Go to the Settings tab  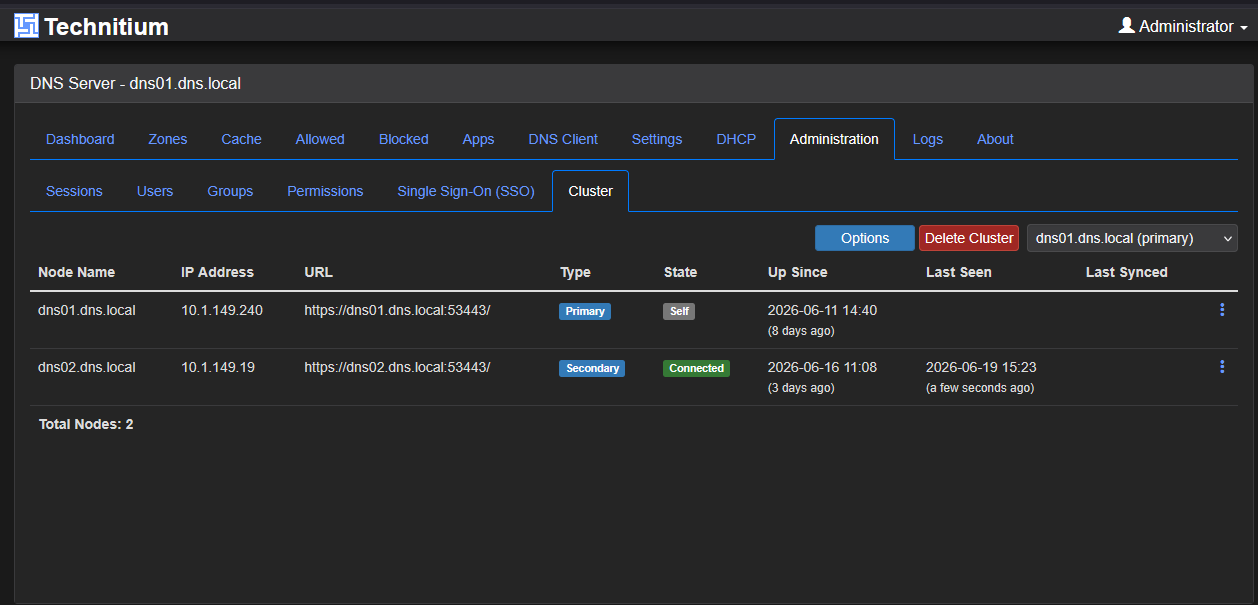tap(657, 139)
